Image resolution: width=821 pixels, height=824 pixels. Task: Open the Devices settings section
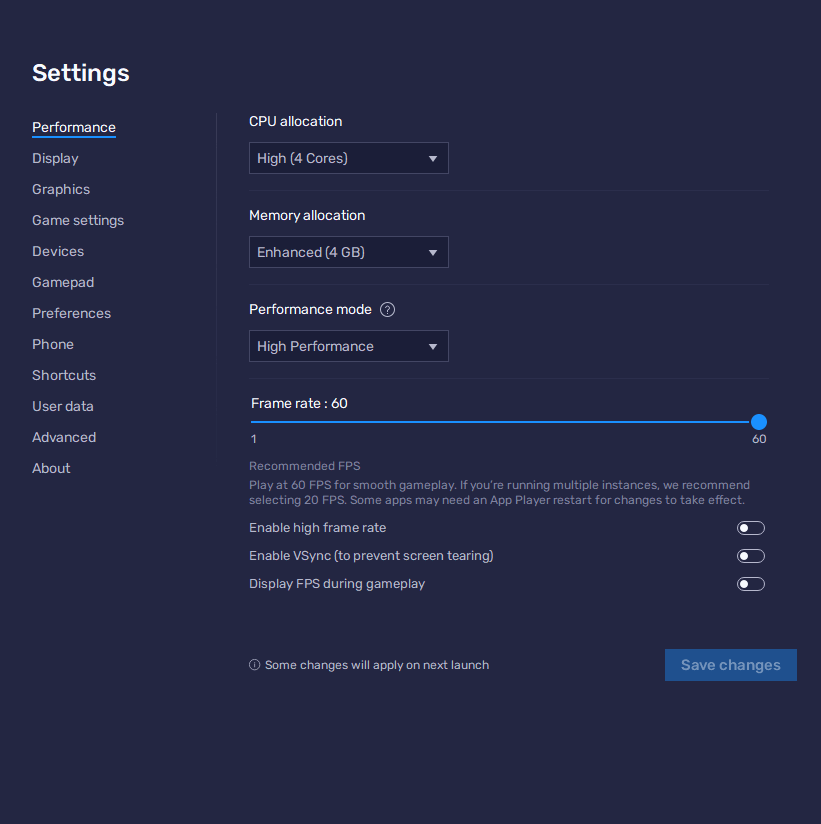pos(57,251)
